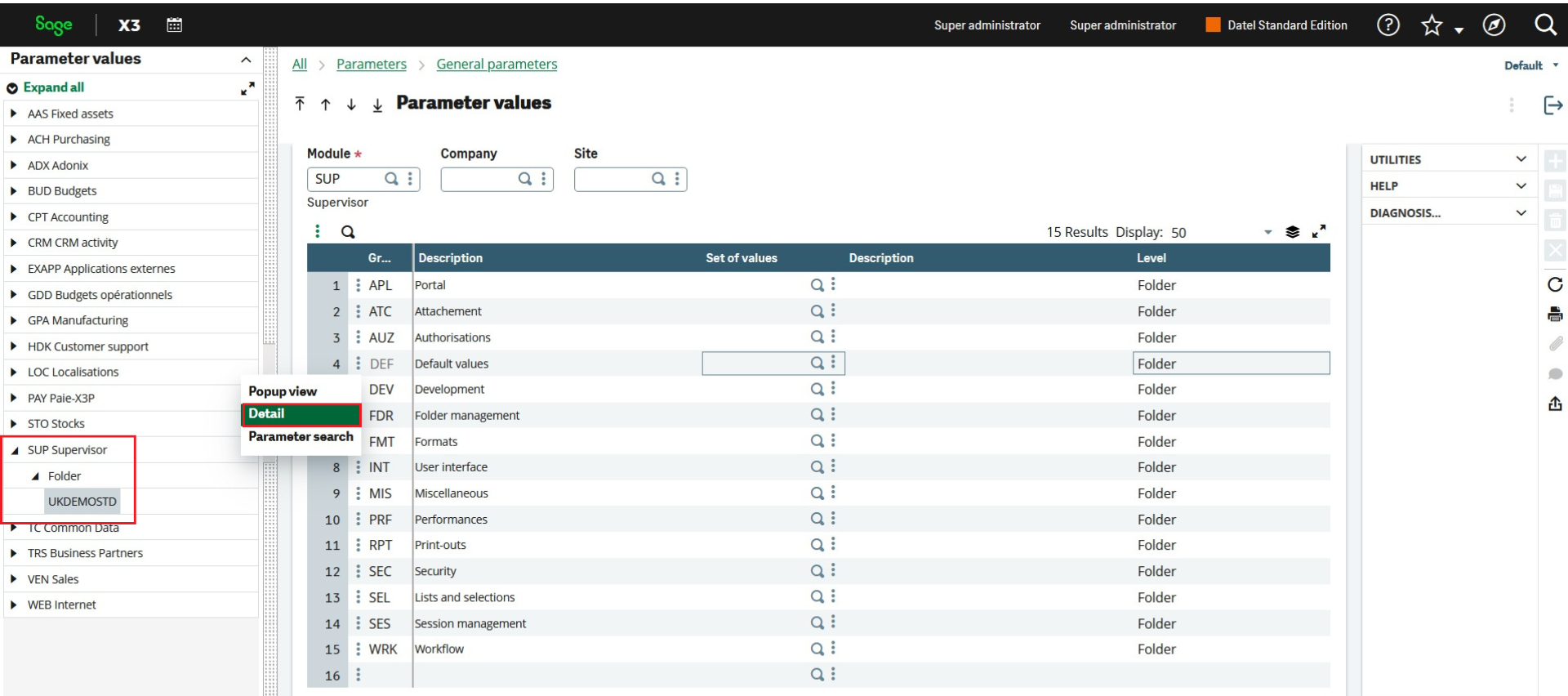The width and height of the screenshot is (1568, 696).
Task: Go to previous record arrow
Action: (325, 105)
